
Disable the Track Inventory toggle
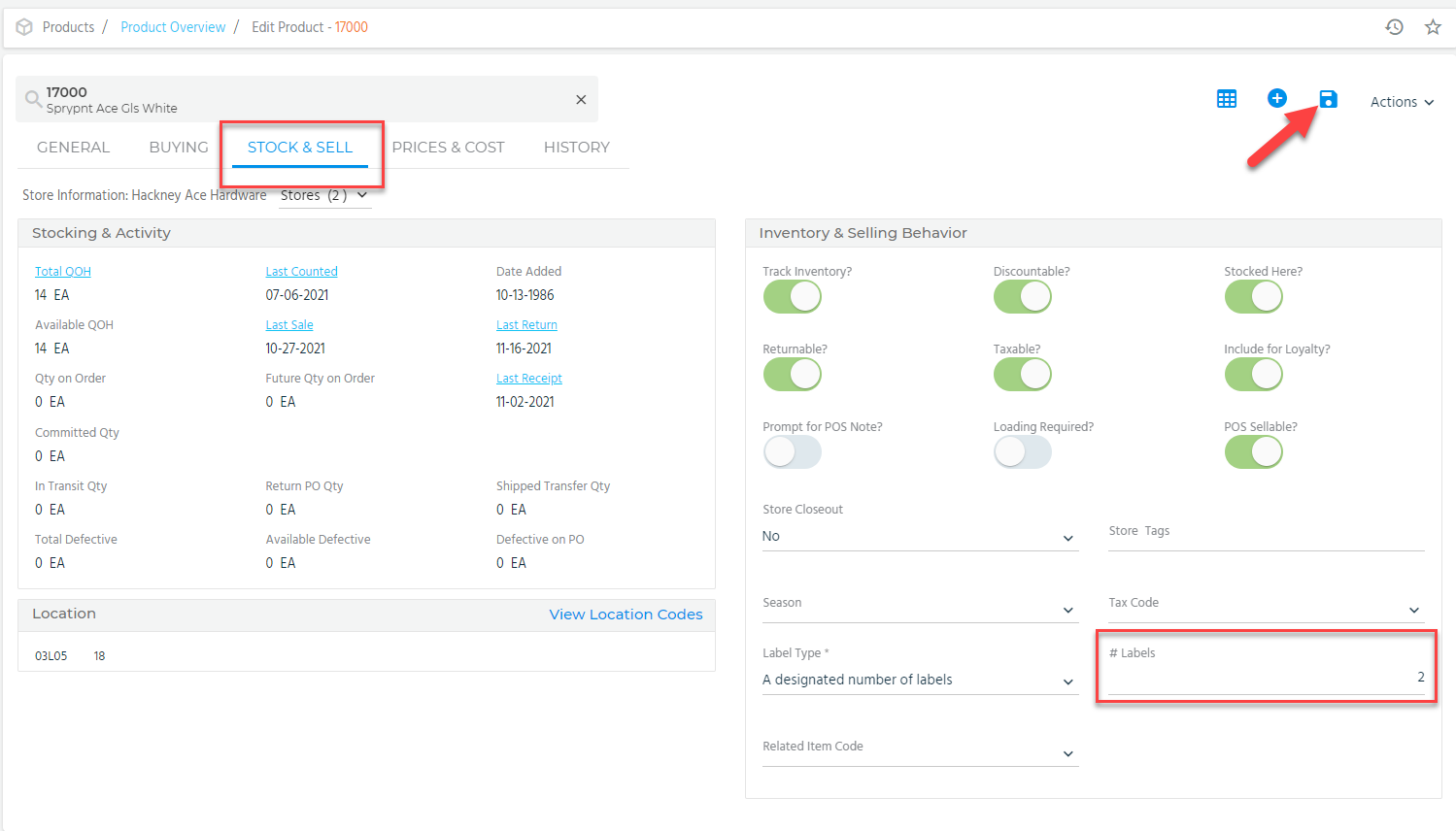792,296
